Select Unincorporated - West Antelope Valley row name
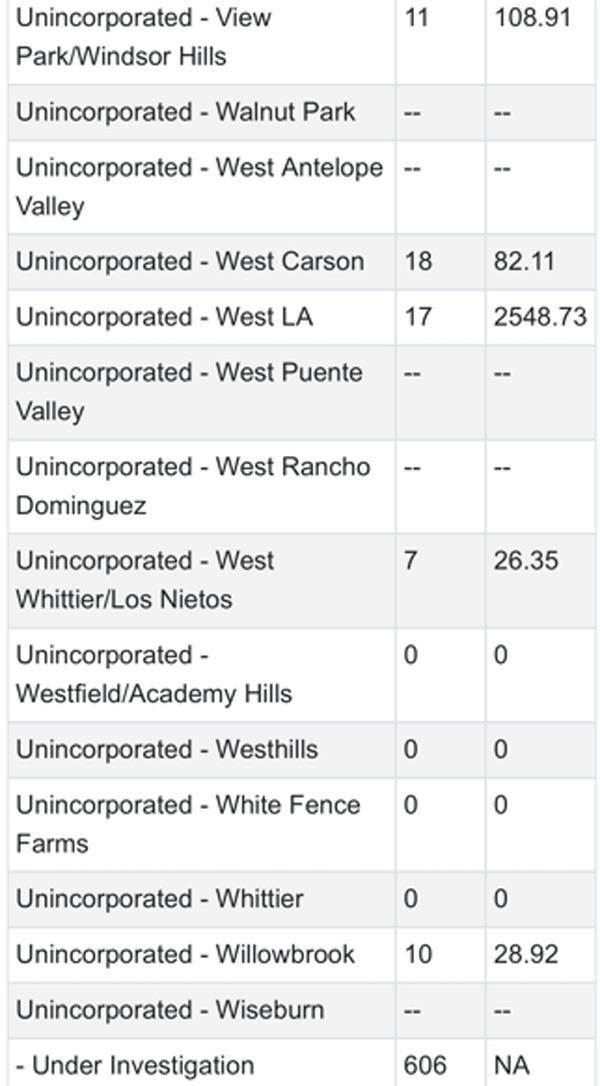 point(199,187)
